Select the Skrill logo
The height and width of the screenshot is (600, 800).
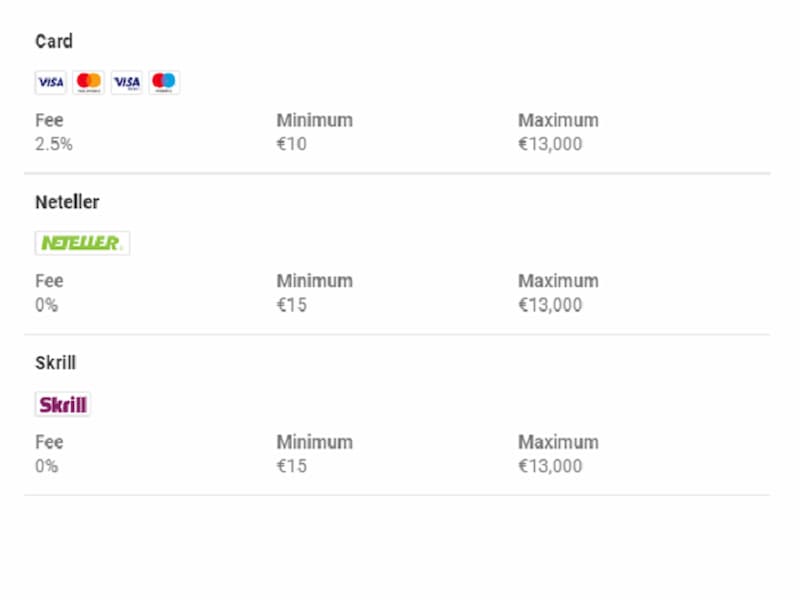(x=64, y=404)
